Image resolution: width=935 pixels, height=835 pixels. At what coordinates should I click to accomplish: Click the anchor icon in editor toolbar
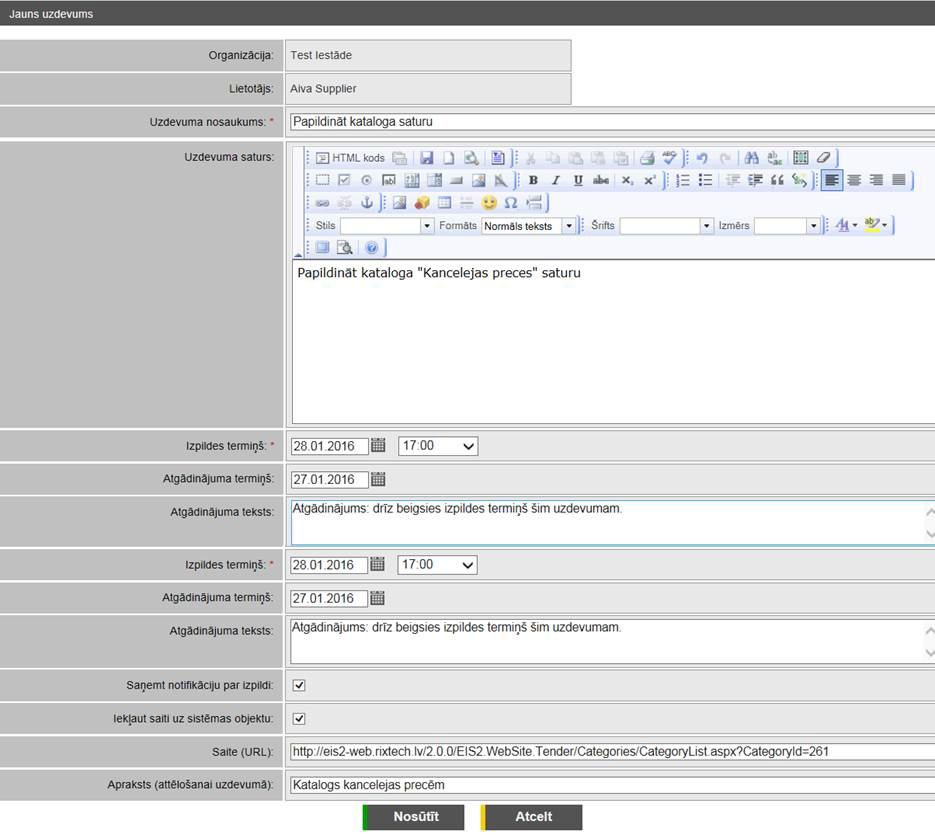[366, 203]
